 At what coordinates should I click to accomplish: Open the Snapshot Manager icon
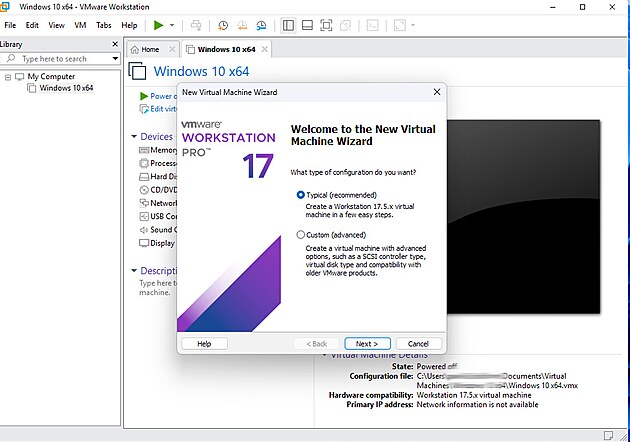click(x=261, y=24)
